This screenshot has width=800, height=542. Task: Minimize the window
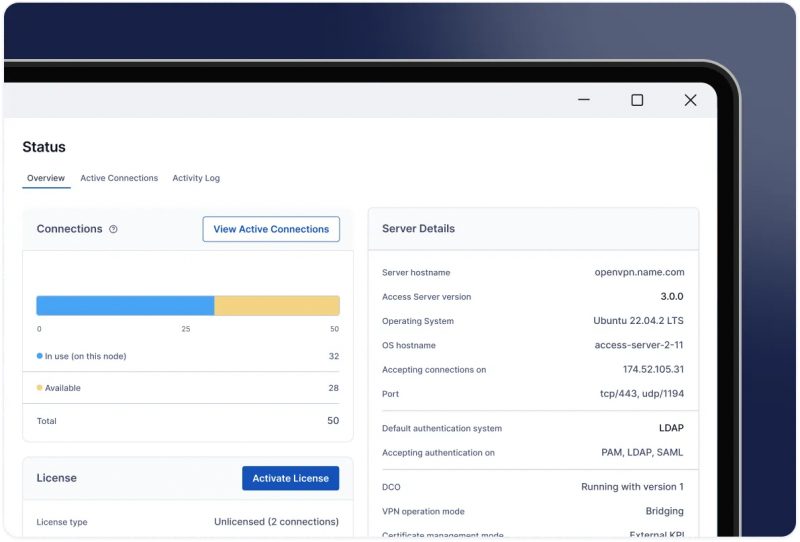(x=584, y=100)
